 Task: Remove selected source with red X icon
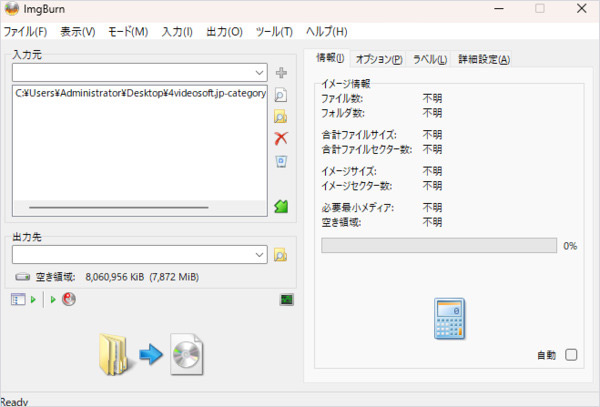click(x=281, y=138)
